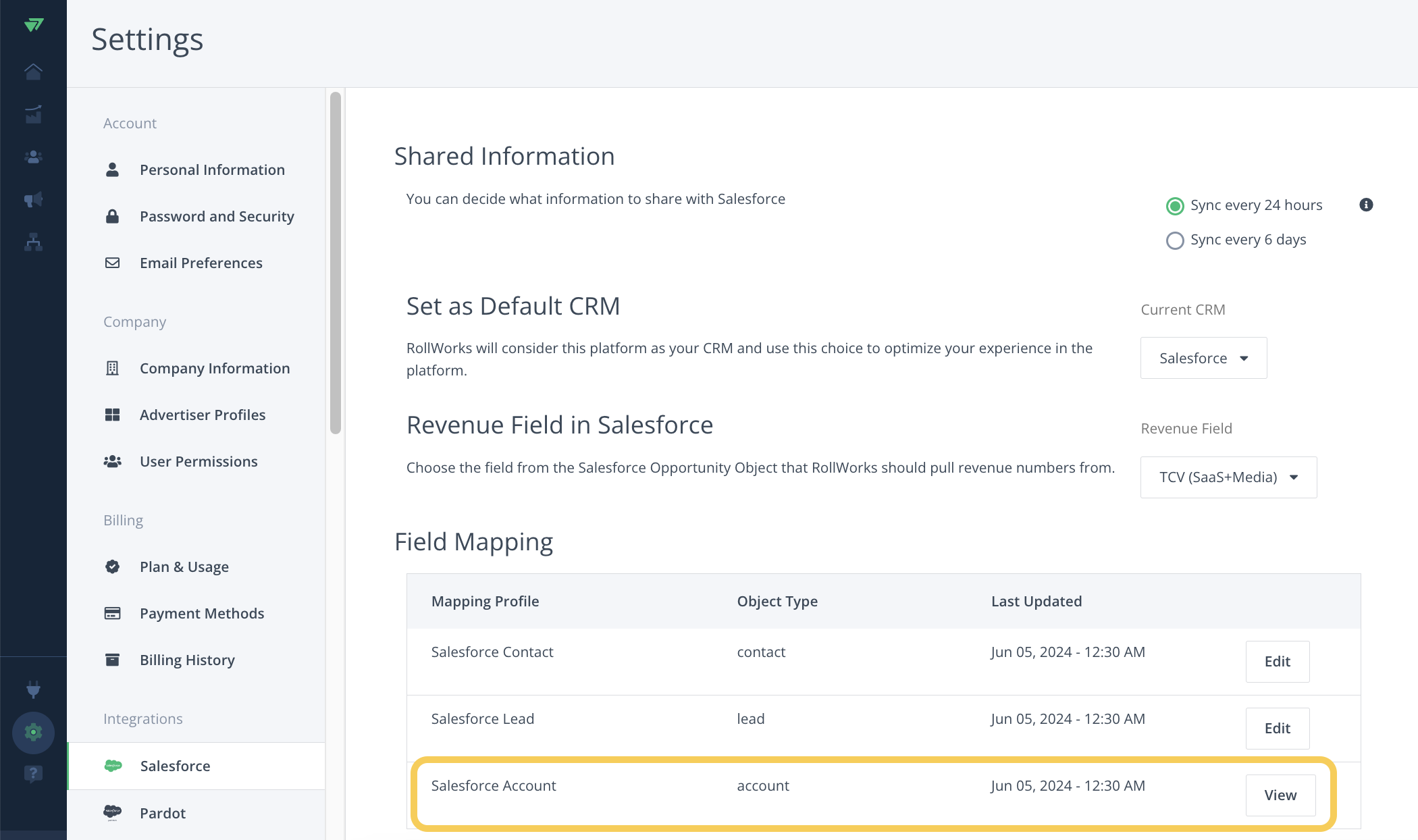Image resolution: width=1418 pixels, height=840 pixels.
Task: Click the Payment Methods card icon
Action: (112, 613)
